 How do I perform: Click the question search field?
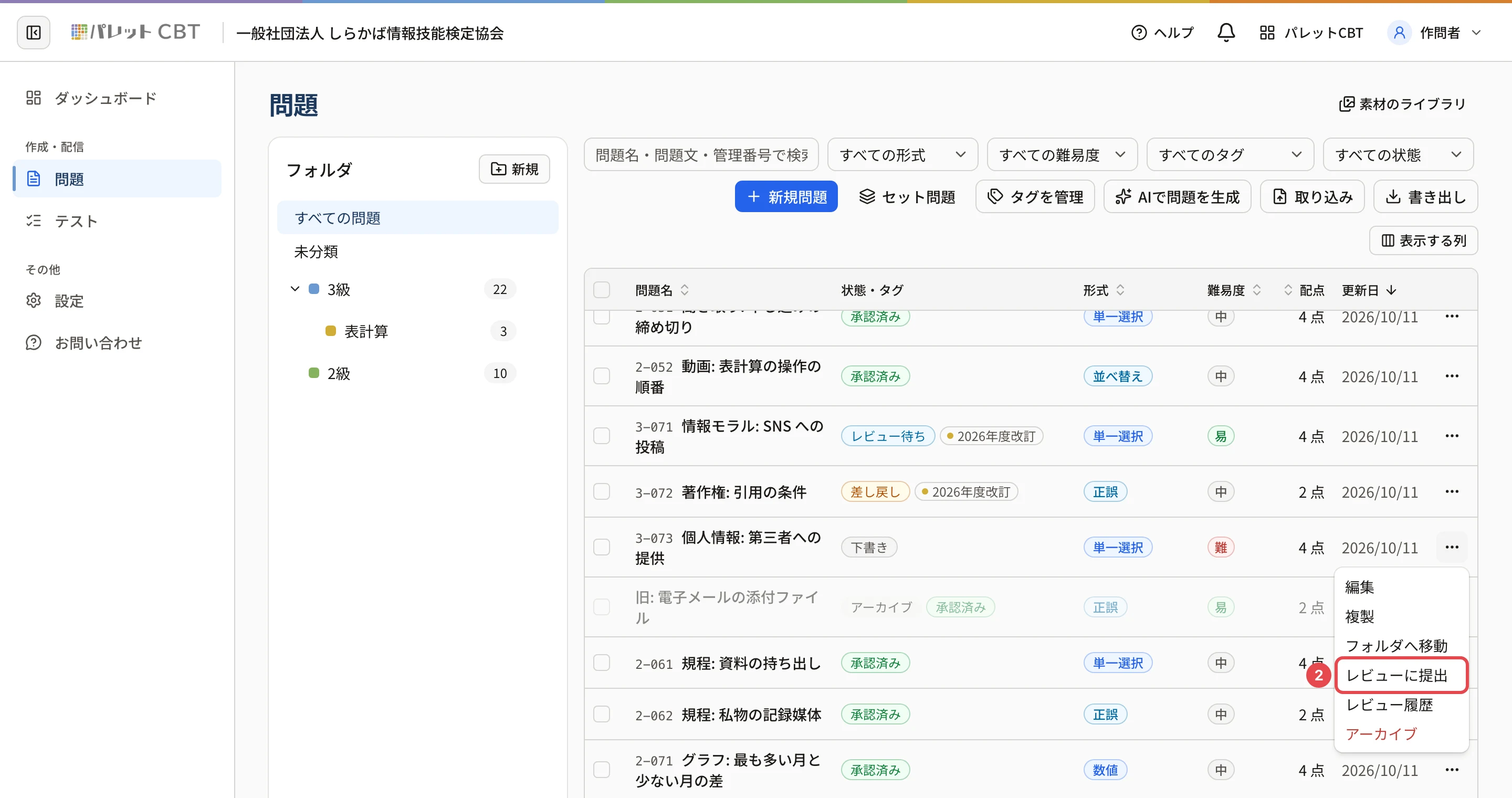(x=701, y=154)
